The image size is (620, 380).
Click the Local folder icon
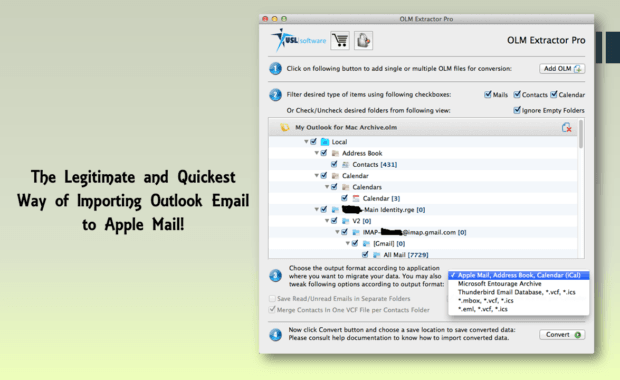pyautogui.click(x=325, y=142)
